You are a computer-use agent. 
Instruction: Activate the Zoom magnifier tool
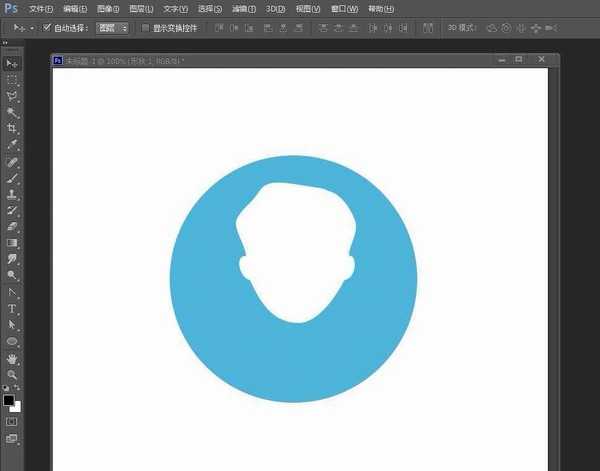coord(12,373)
